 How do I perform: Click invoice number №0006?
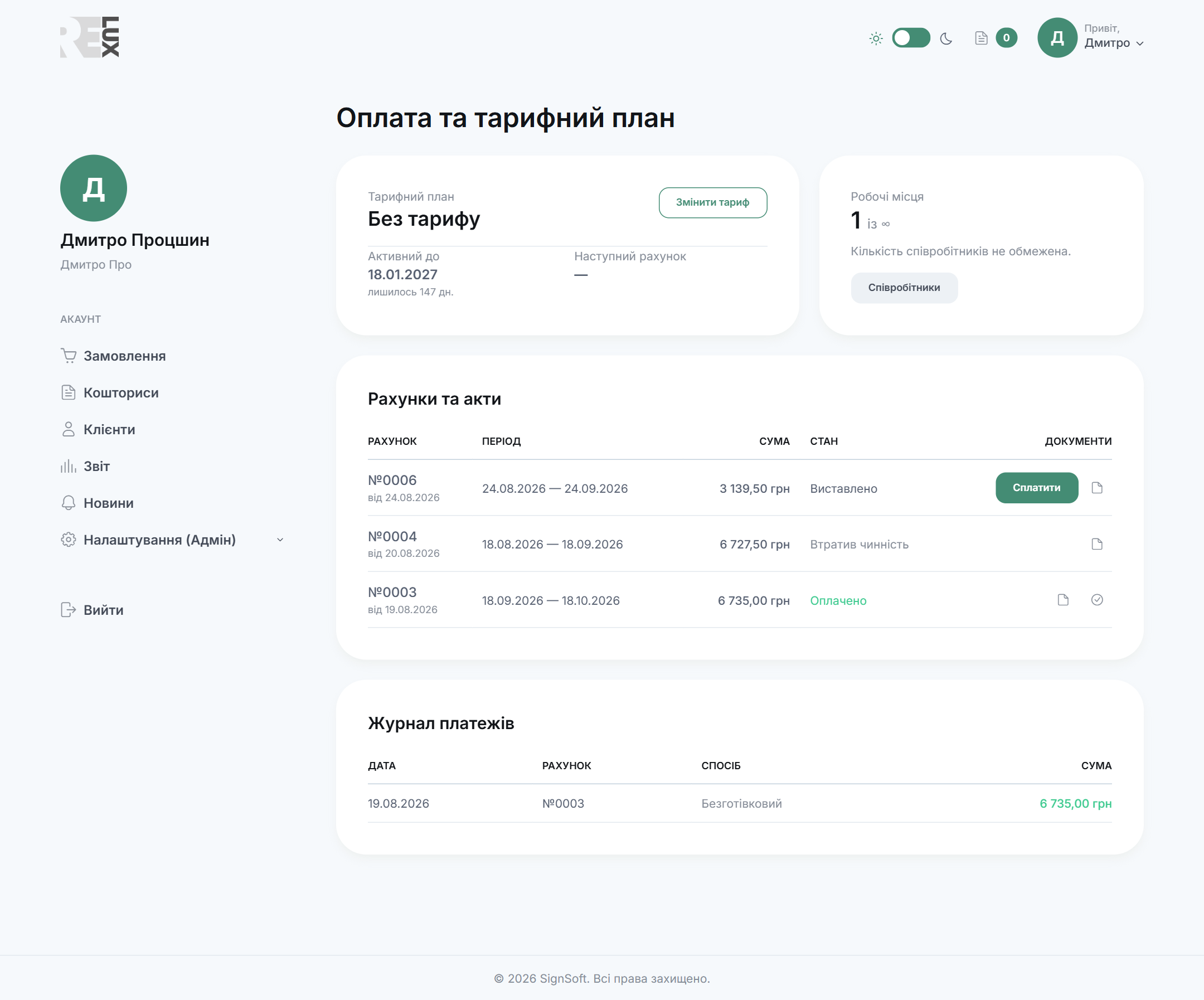(392, 480)
